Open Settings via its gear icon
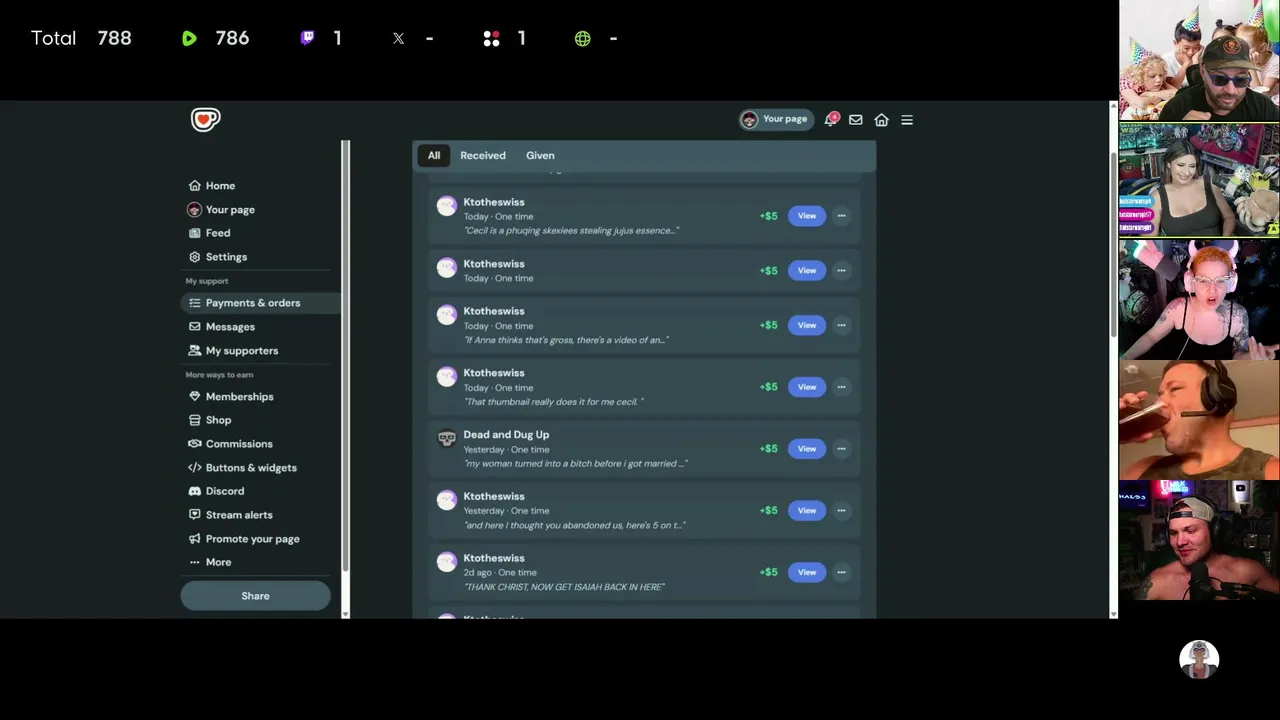 click(x=195, y=257)
